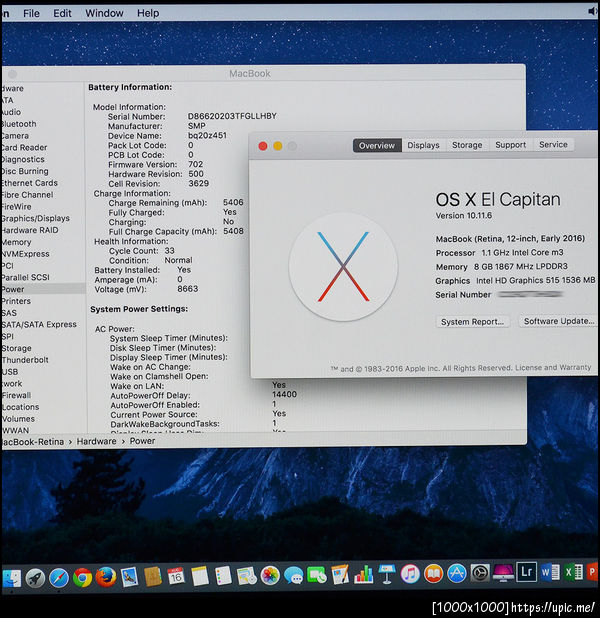Open Messages chat bubble in Dock
The height and width of the screenshot is (618, 600).
pyautogui.click(x=294, y=575)
